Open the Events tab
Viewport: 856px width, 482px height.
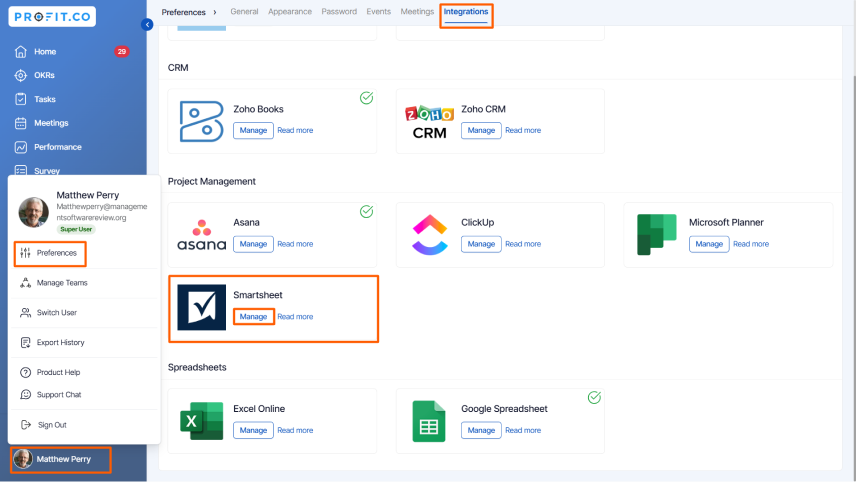click(378, 11)
